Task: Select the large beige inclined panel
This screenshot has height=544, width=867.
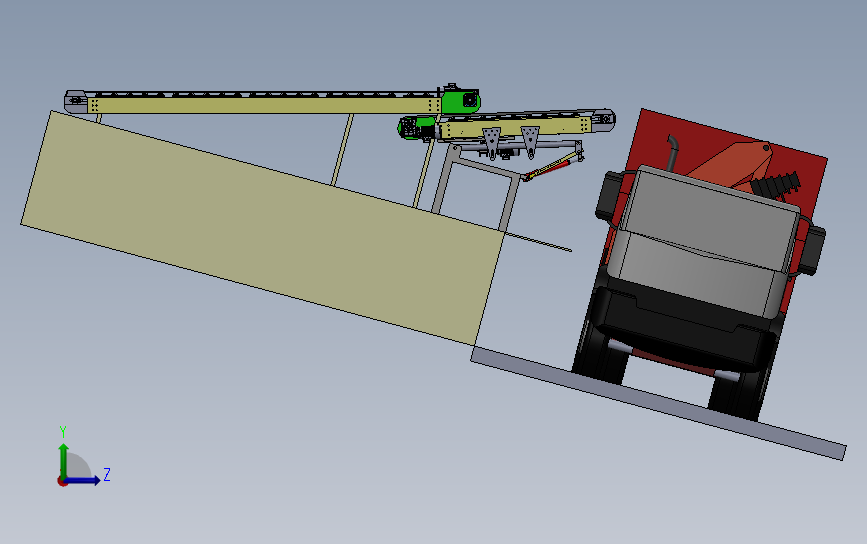Action: [x=263, y=228]
